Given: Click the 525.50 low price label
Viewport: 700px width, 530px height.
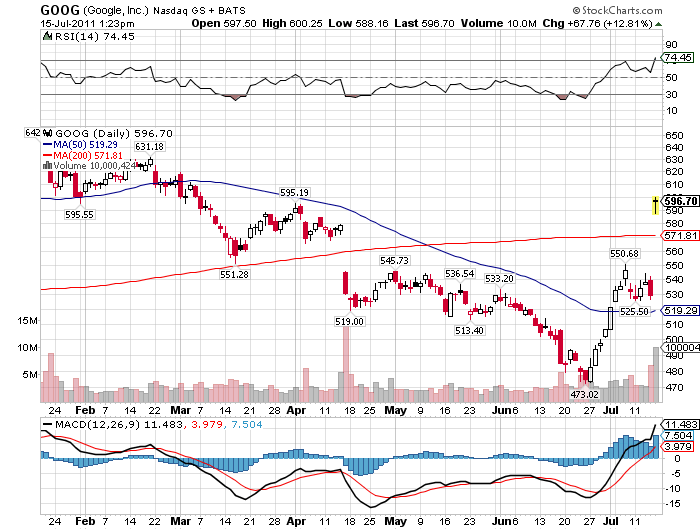Looking at the screenshot, I should click(x=634, y=311).
